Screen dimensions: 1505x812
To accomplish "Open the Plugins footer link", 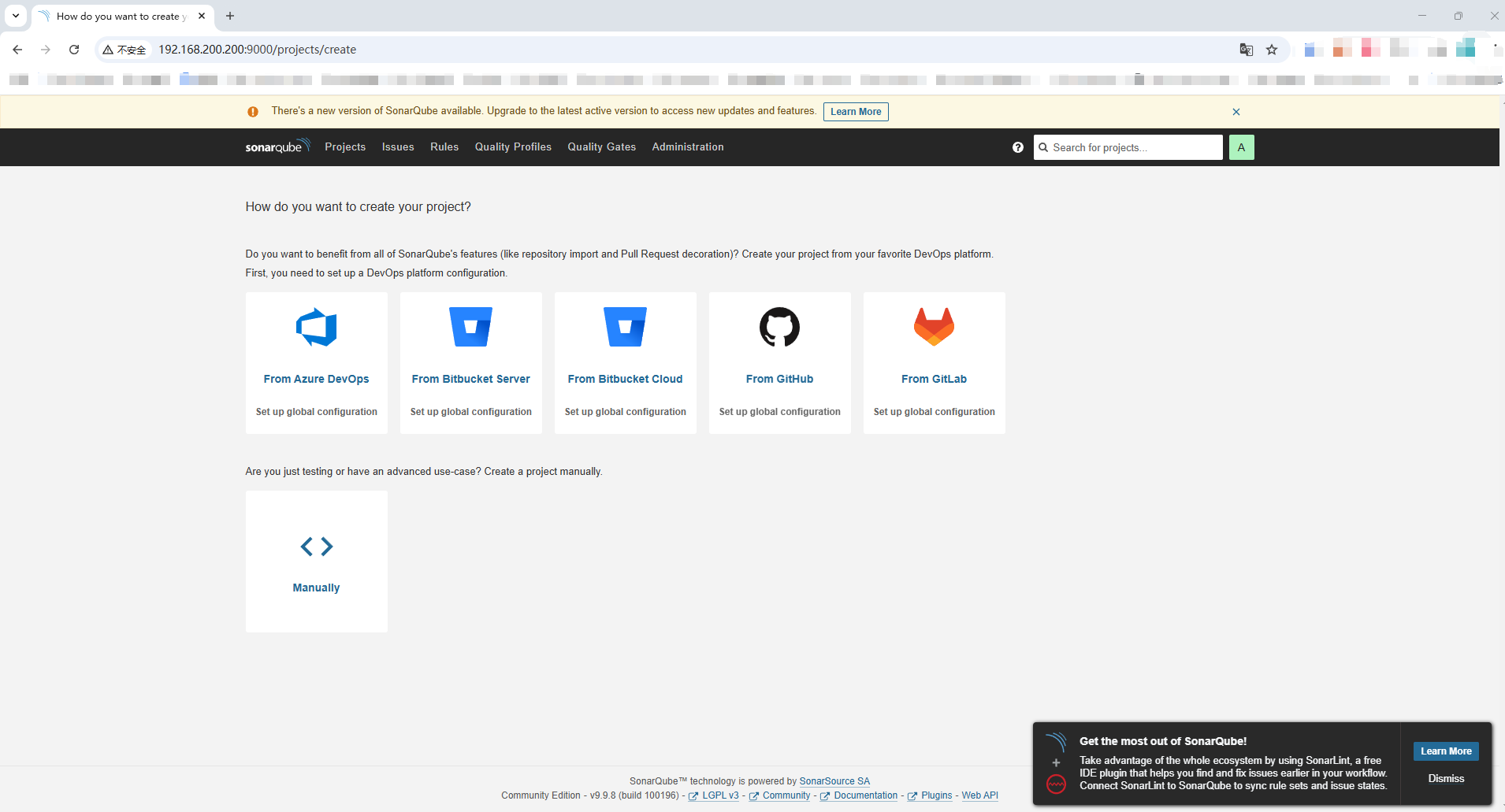I will coord(936,795).
